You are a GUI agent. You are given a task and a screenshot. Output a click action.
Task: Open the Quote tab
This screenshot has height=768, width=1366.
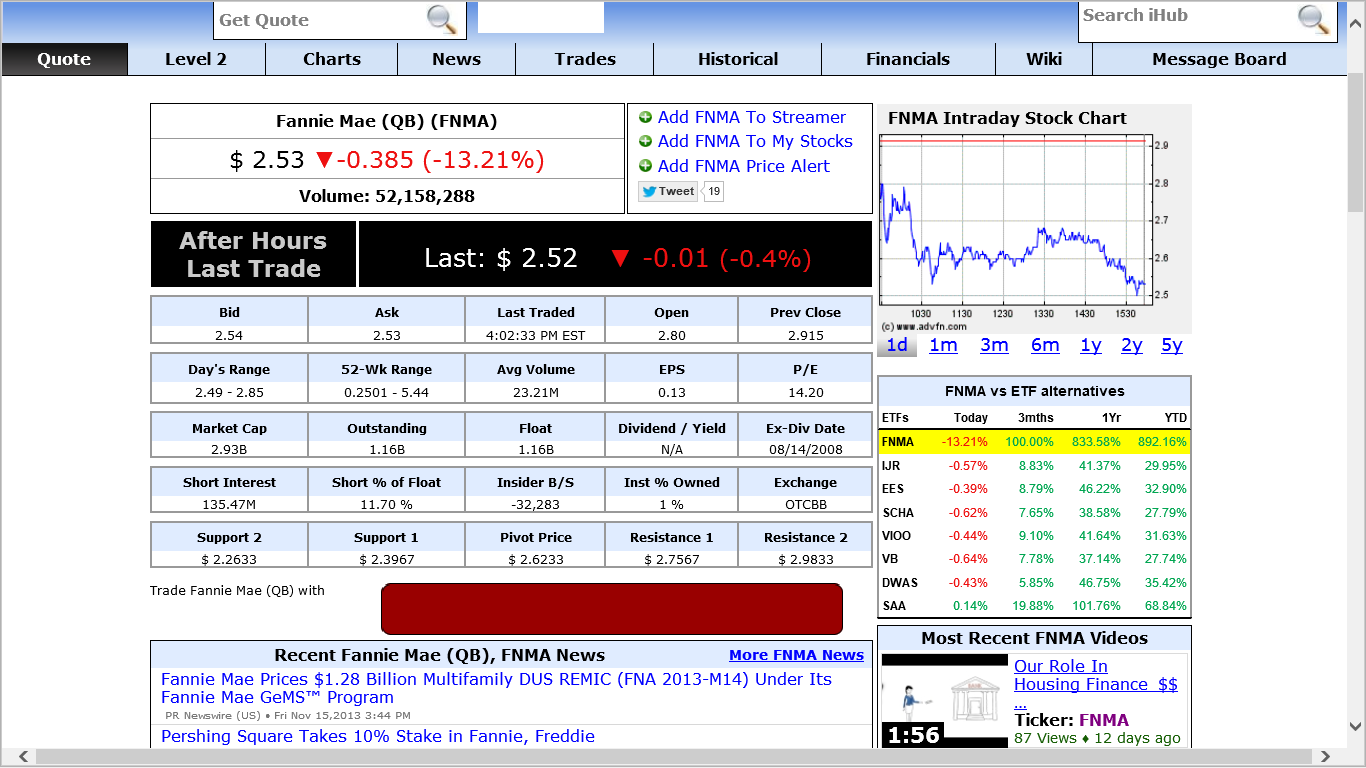point(64,59)
